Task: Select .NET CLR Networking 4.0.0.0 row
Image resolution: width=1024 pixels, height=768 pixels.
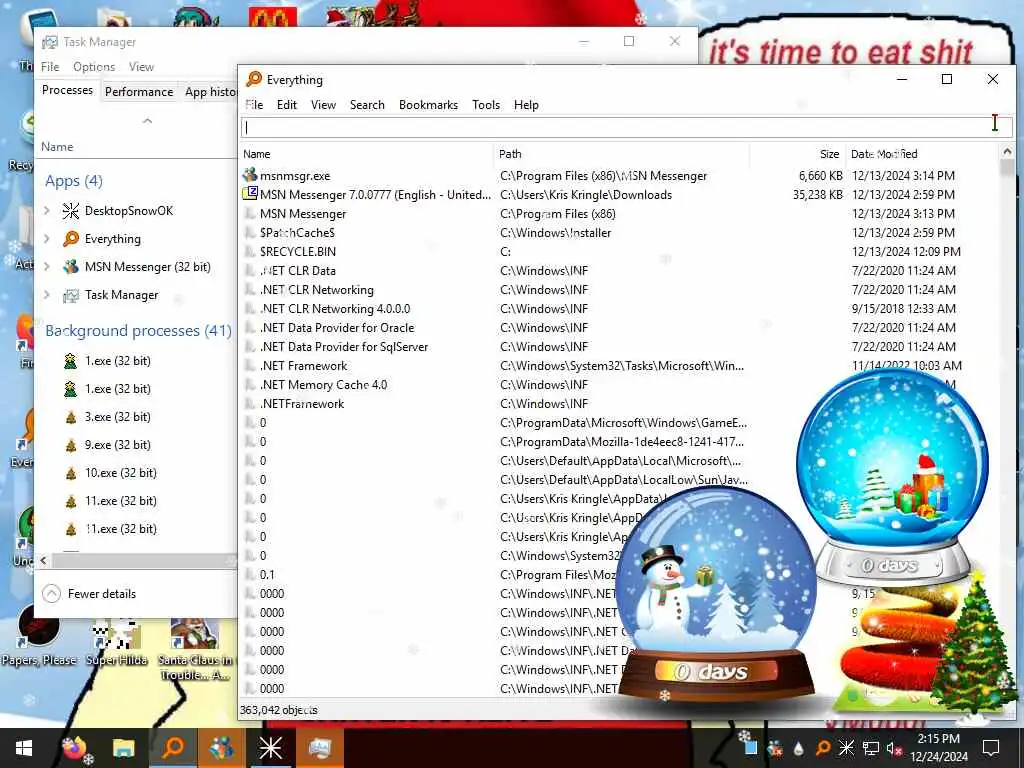Action: [619, 308]
